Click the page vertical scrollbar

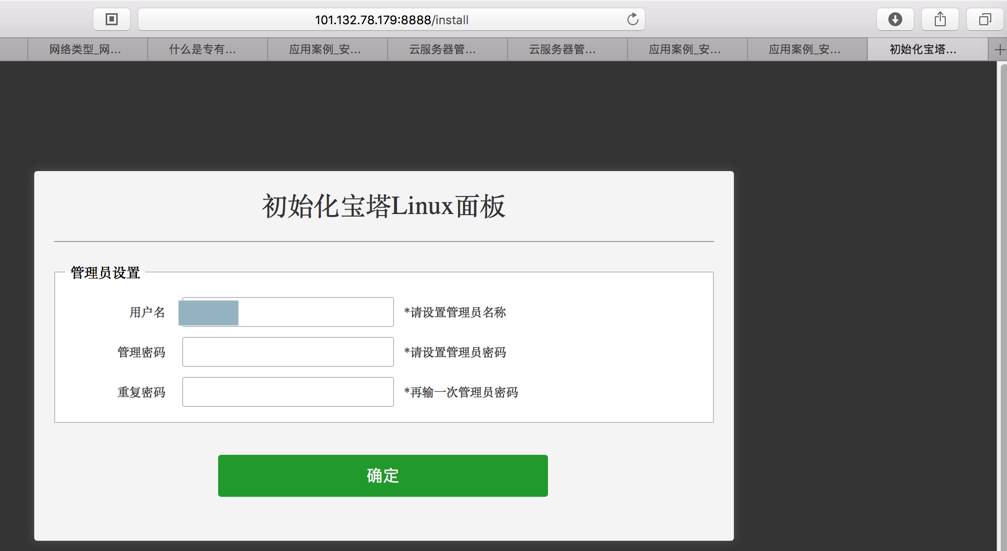[1001, 306]
